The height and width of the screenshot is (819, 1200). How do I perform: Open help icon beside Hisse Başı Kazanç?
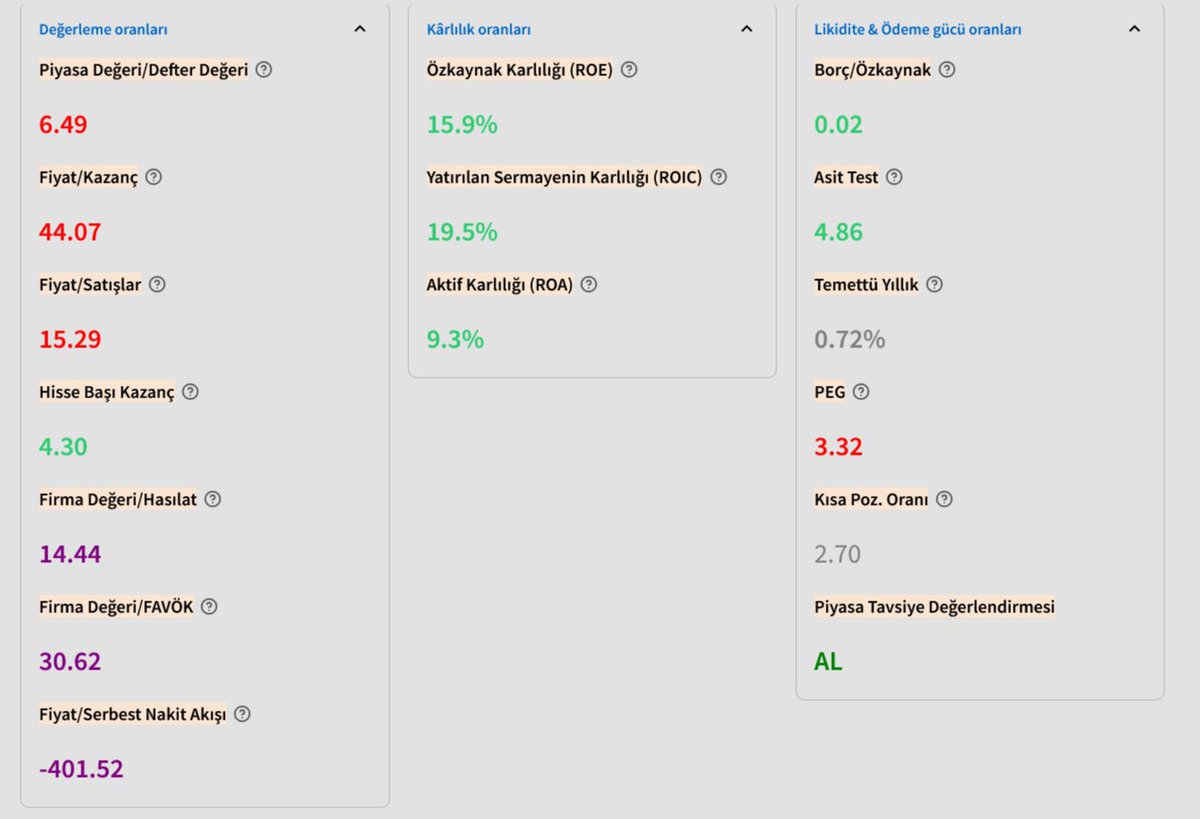190,392
